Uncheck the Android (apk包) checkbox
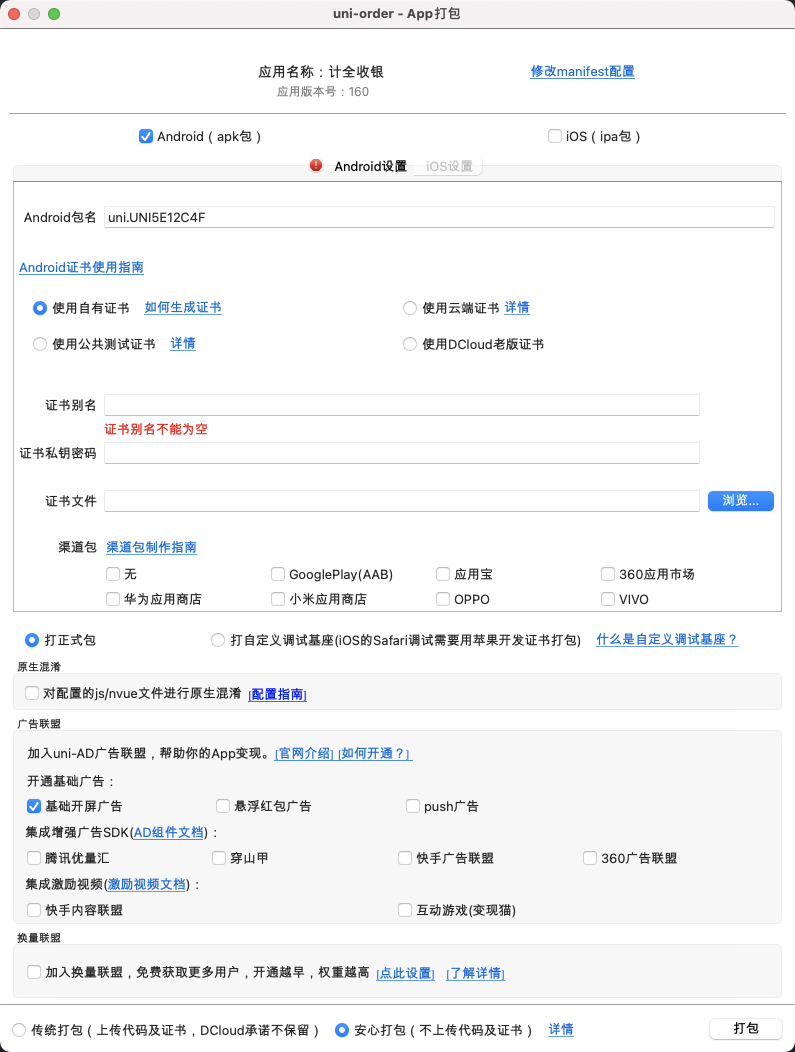Viewport: 795px width, 1052px height. (x=146, y=137)
